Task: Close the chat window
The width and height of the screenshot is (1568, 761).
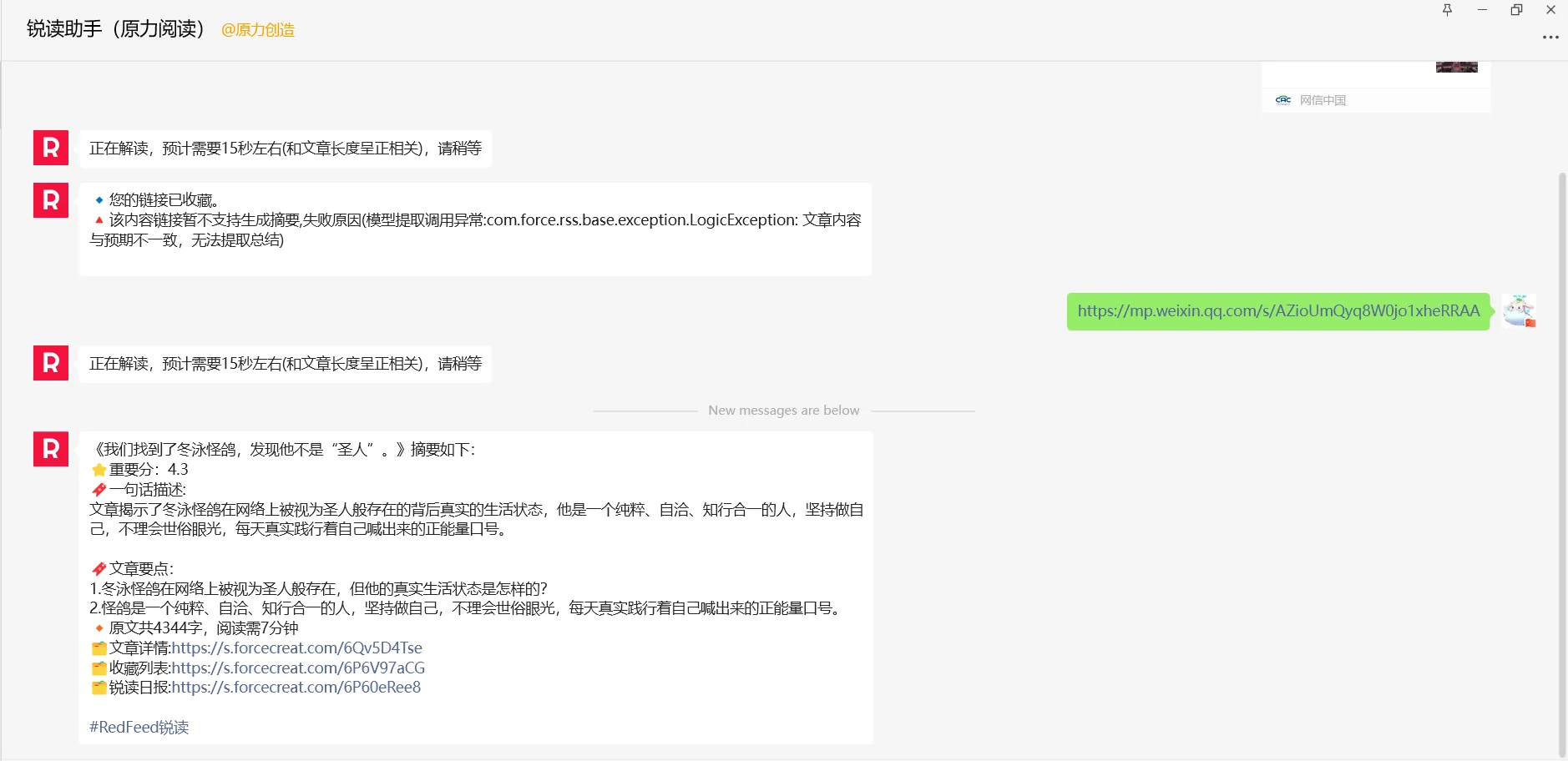Action: click(x=1550, y=10)
